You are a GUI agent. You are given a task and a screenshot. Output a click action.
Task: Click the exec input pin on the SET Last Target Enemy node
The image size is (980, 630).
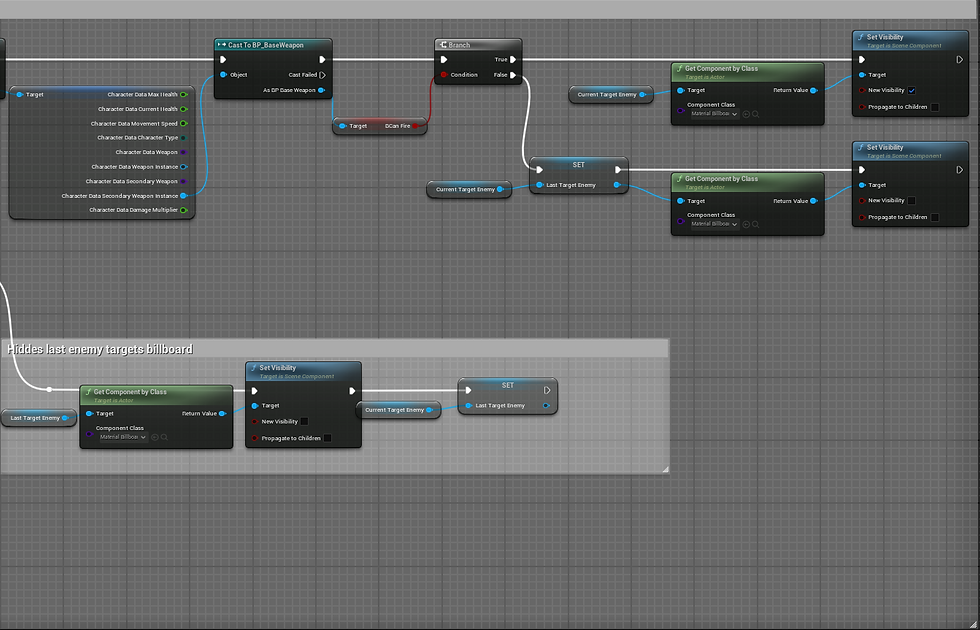539,170
